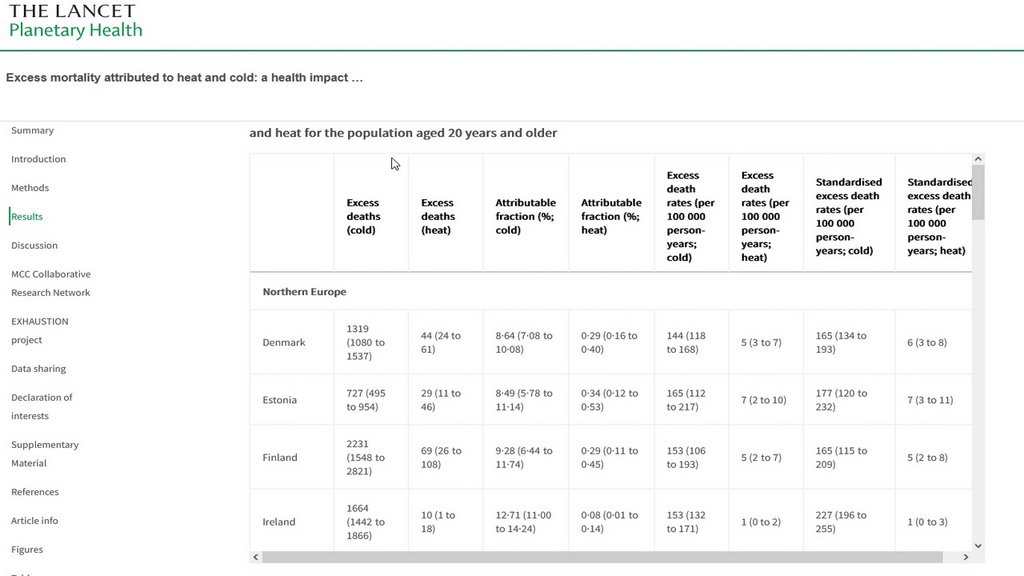The height and width of the screenshot is (576, 1024).
Task: Jump to Declaration of interests
Action: click(x=42, y=406)
